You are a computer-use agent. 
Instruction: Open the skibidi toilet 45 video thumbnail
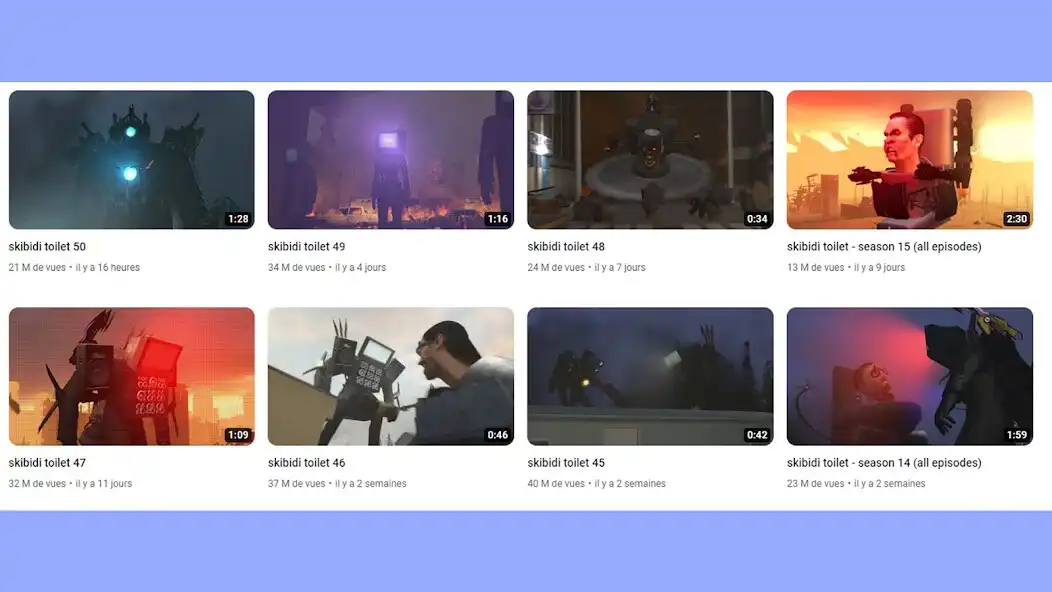pos(650,377)
